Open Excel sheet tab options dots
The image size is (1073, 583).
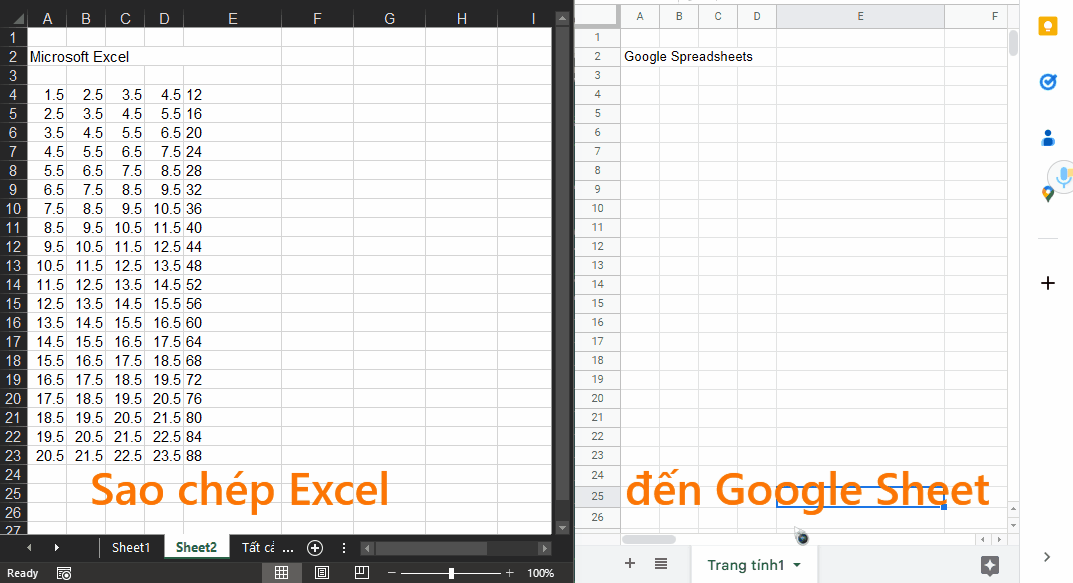coord(344,547)
